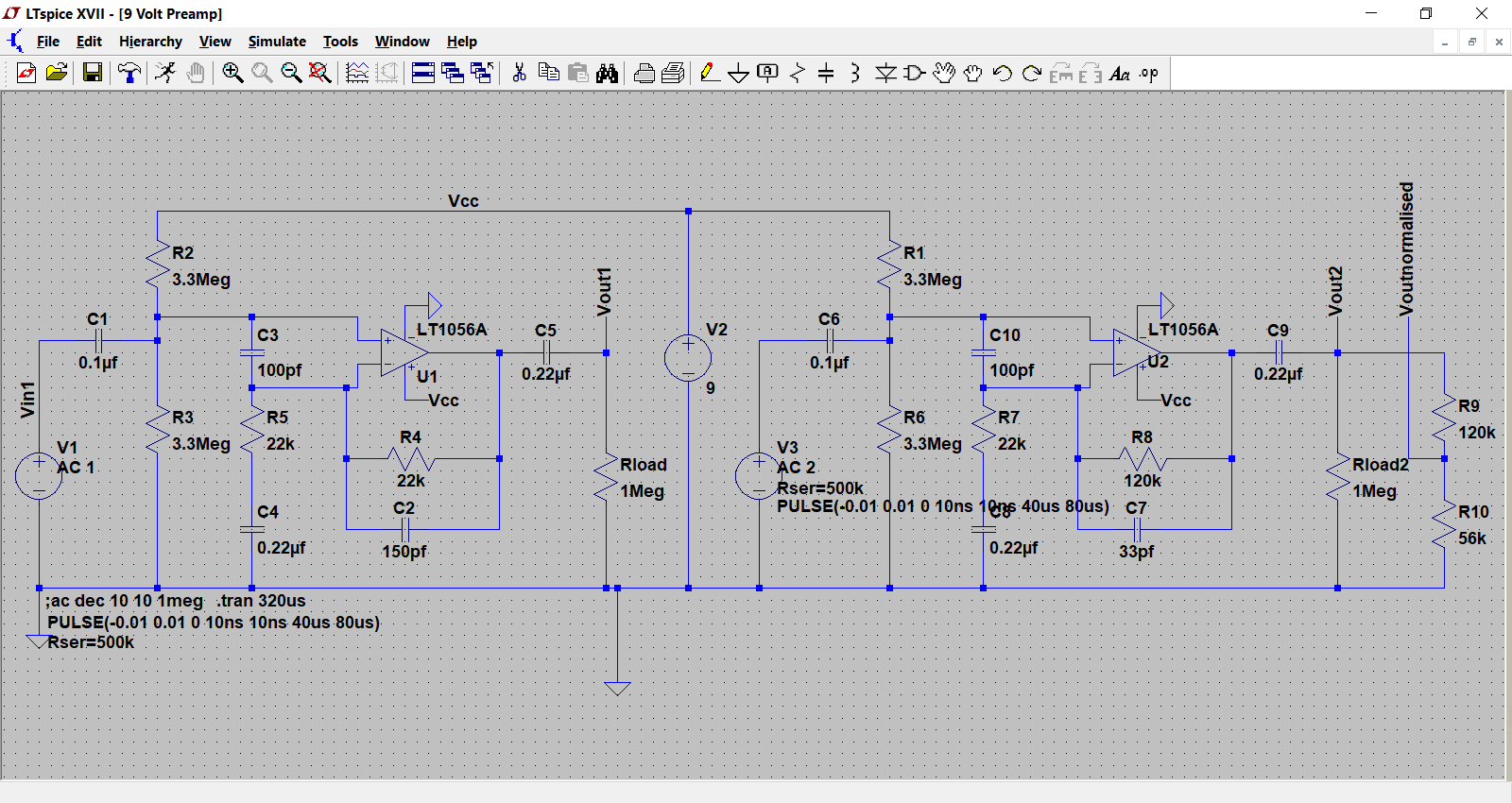Click the '.tran 320us' directive text
Viewport: 1512px width, 803px height.
pyautogui.click(x=261, y=601)
